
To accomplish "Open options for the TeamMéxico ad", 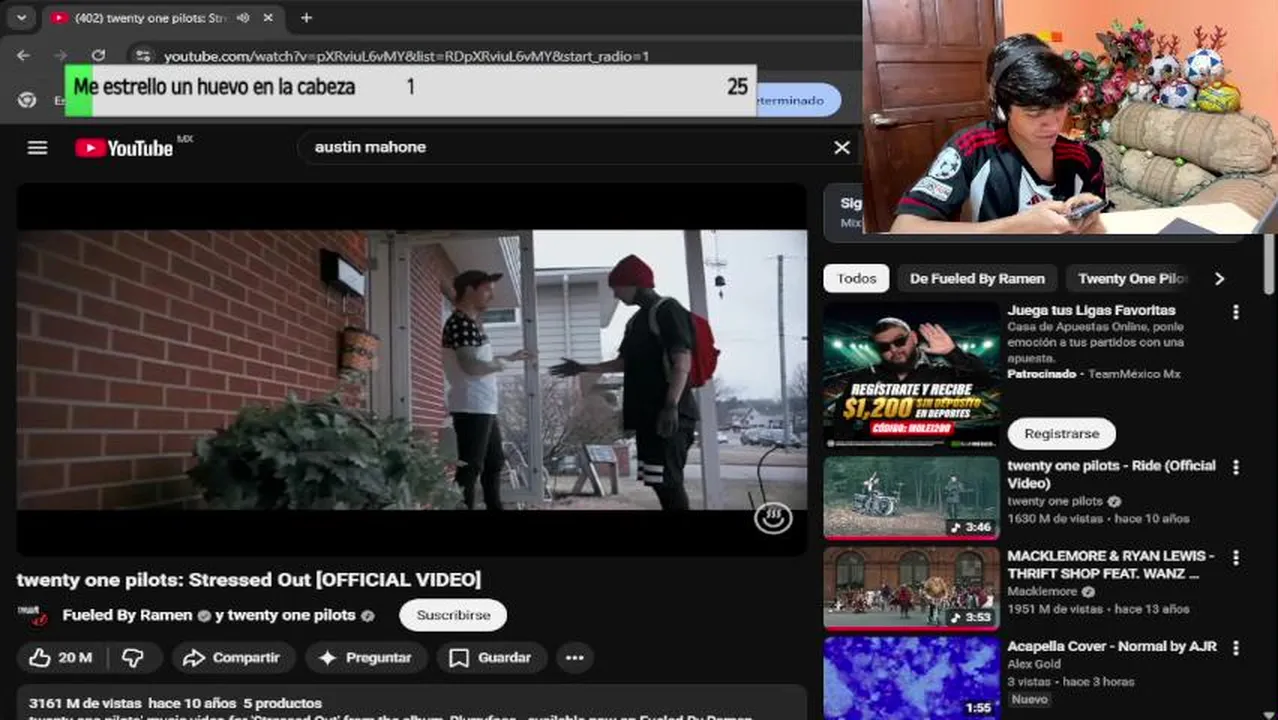I will click(x=1236, y=312).
